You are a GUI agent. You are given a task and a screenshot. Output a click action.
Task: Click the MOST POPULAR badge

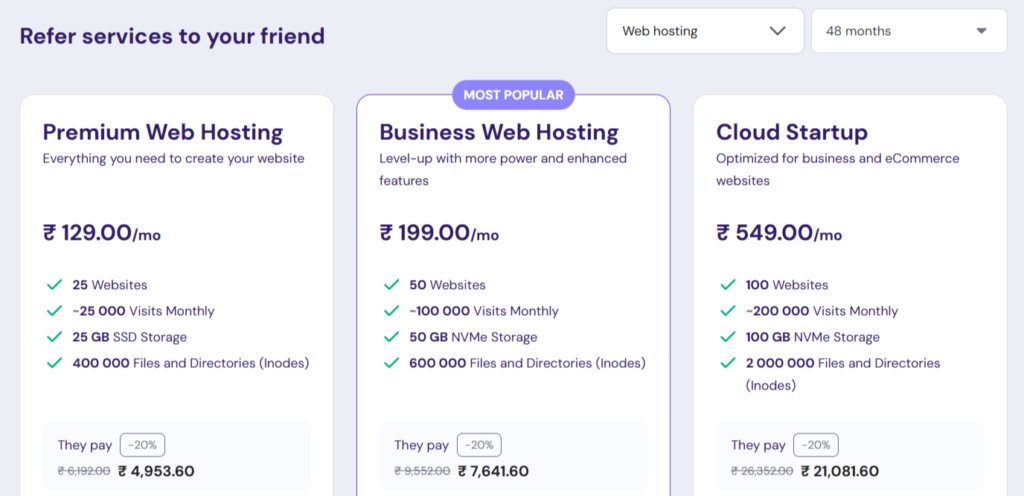(514, 95)
